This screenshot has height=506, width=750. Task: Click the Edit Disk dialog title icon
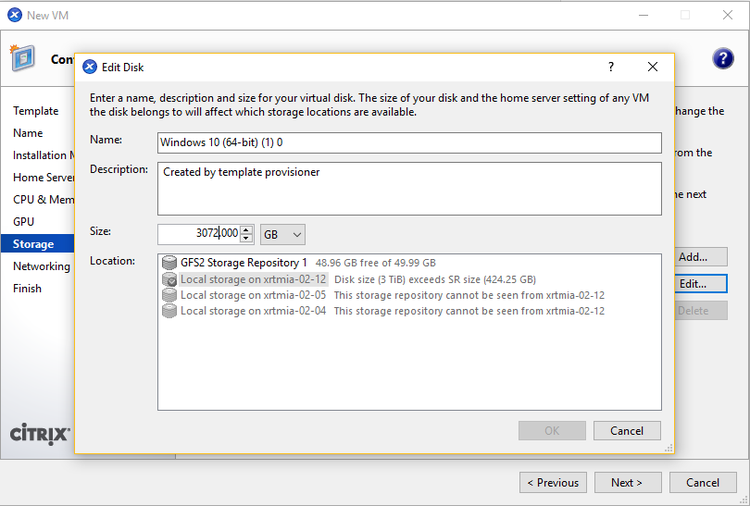[89, 67]
